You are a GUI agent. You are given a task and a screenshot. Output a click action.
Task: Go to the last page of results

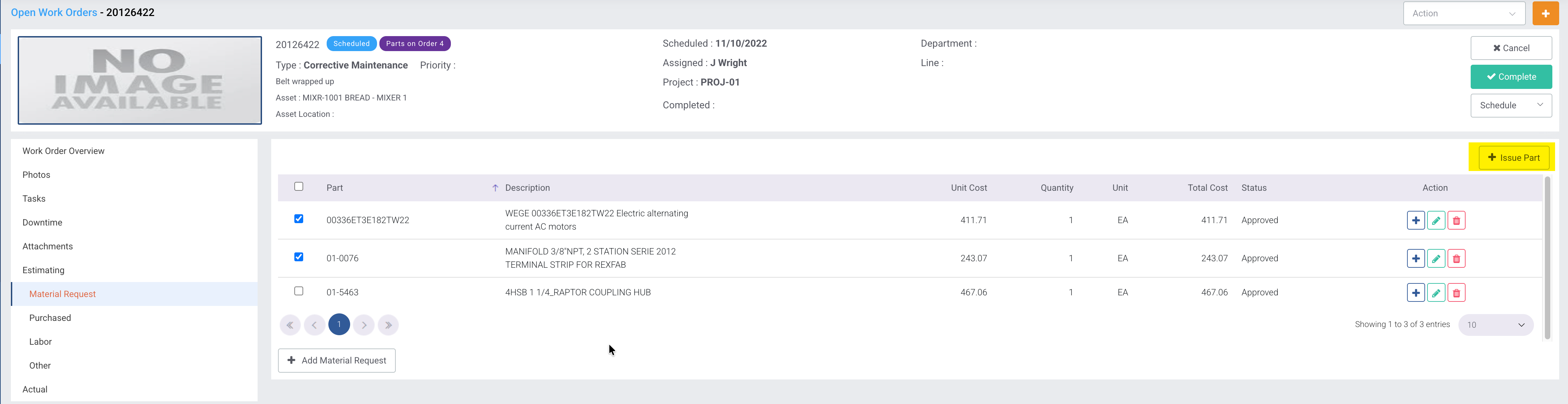(x=388, y=325)
